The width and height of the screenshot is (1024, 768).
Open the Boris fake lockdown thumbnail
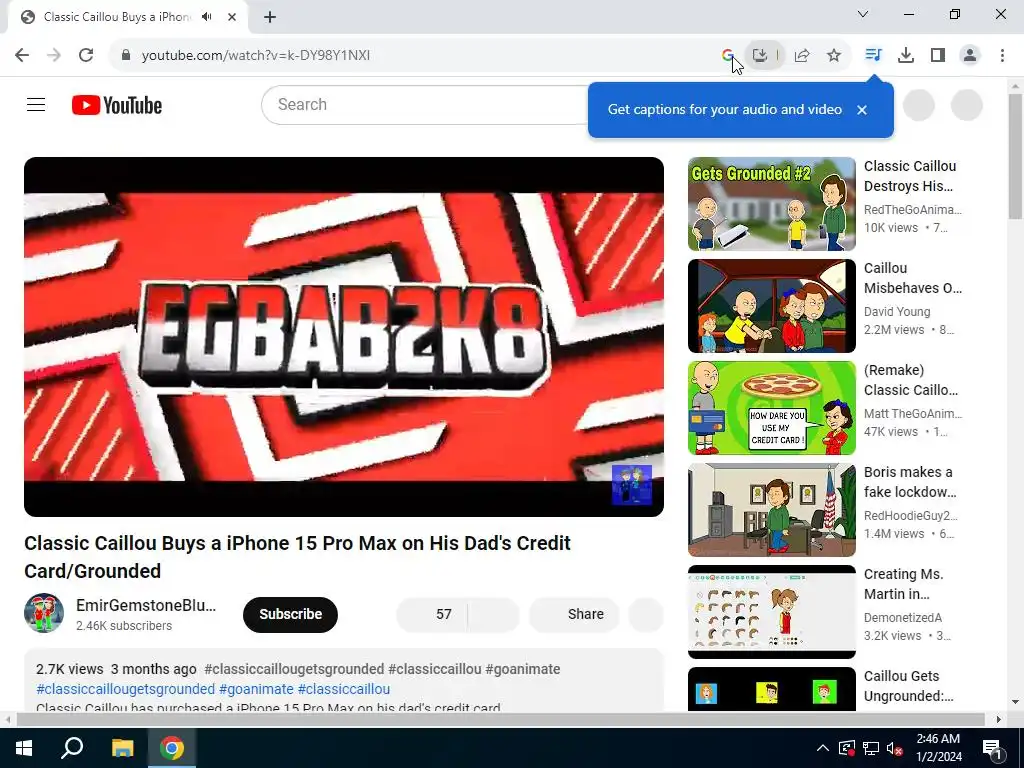(x=772, y=509)
